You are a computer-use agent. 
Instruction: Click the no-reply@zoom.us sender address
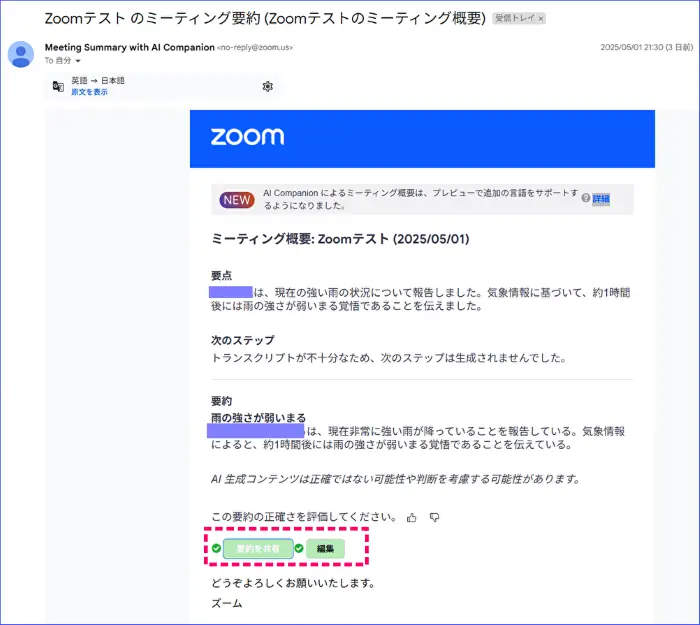tap(255, 47)
